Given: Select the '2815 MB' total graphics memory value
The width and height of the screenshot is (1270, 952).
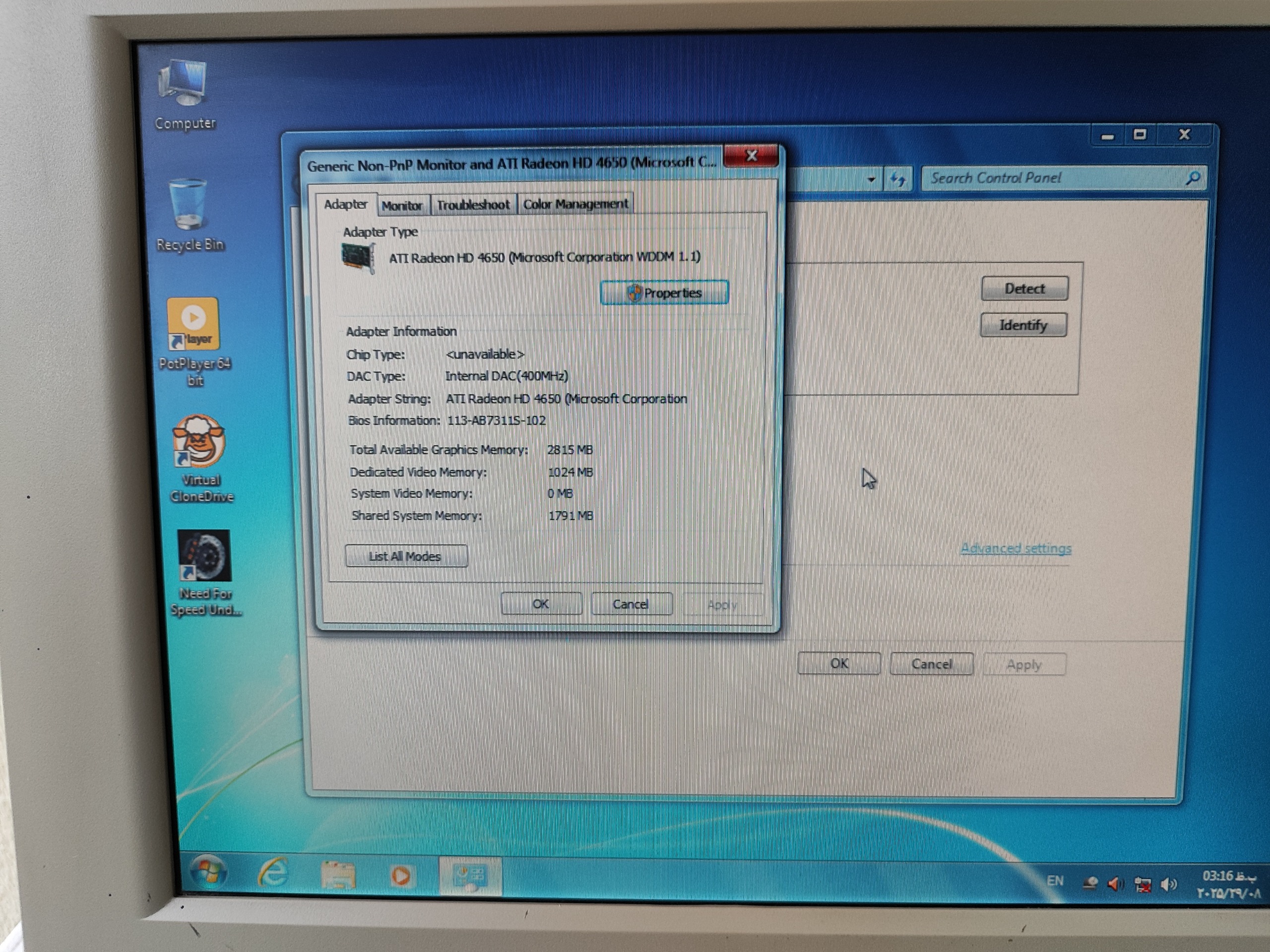Looking at the screenshot, I should pos(570,450).
